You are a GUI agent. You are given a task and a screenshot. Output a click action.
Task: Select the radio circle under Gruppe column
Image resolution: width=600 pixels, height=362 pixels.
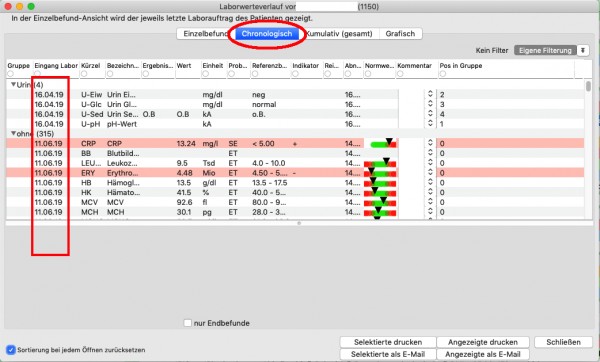(10, 73)
